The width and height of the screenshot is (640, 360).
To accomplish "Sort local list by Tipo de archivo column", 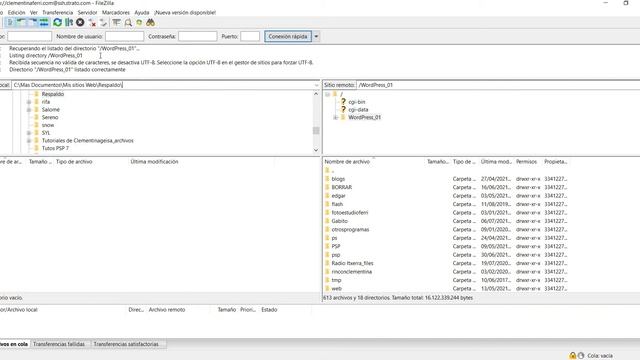I will coord(74,162).
